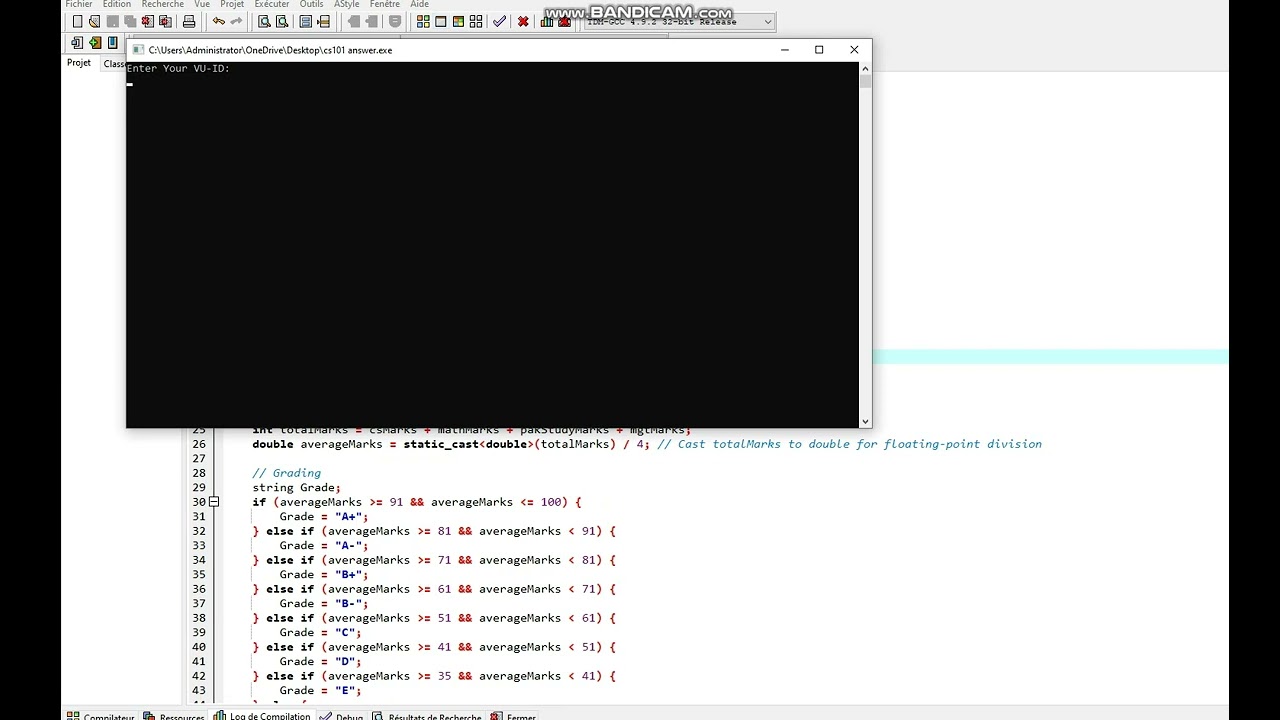Open the Recherche menu

point(163,4)
